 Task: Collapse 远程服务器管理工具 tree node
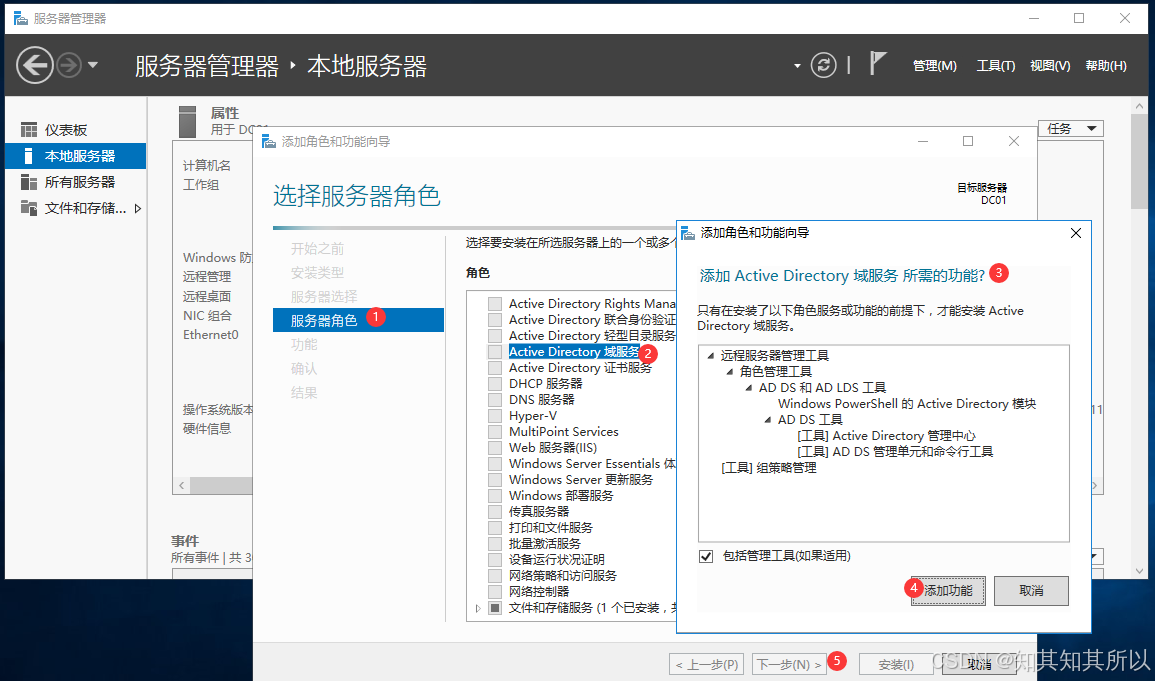point(711,356)
